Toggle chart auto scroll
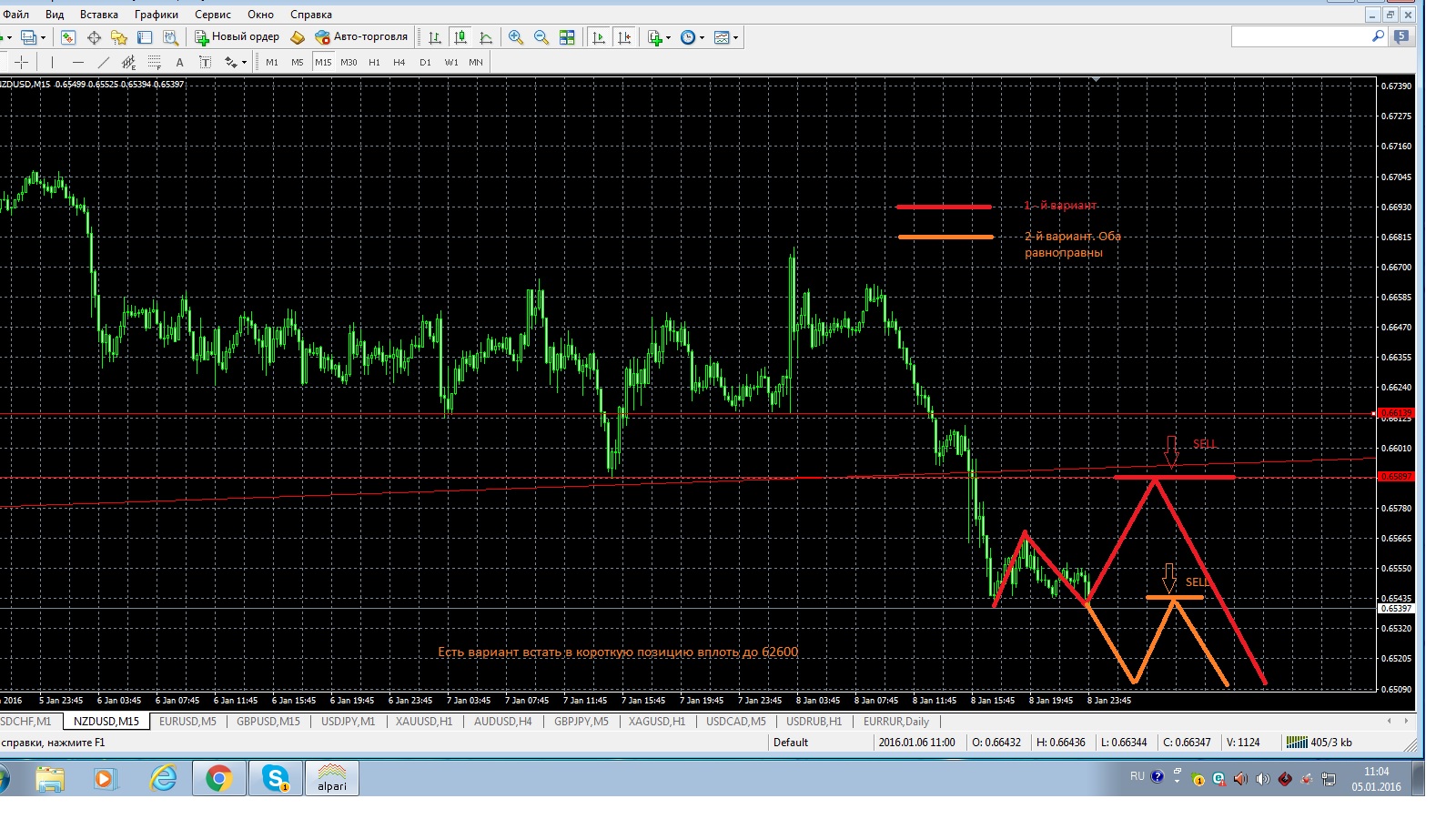1456x819 pixels. (599, 37)
